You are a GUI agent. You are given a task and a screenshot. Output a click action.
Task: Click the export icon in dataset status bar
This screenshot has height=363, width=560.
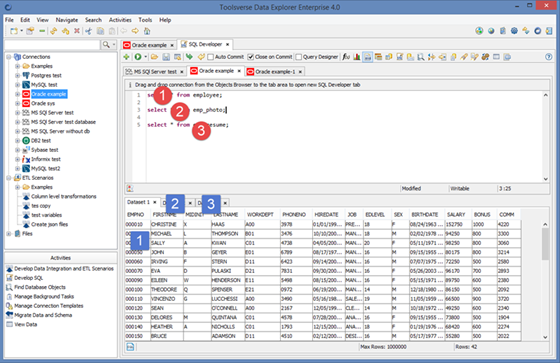pyautogui.click(x=130, y=347)
